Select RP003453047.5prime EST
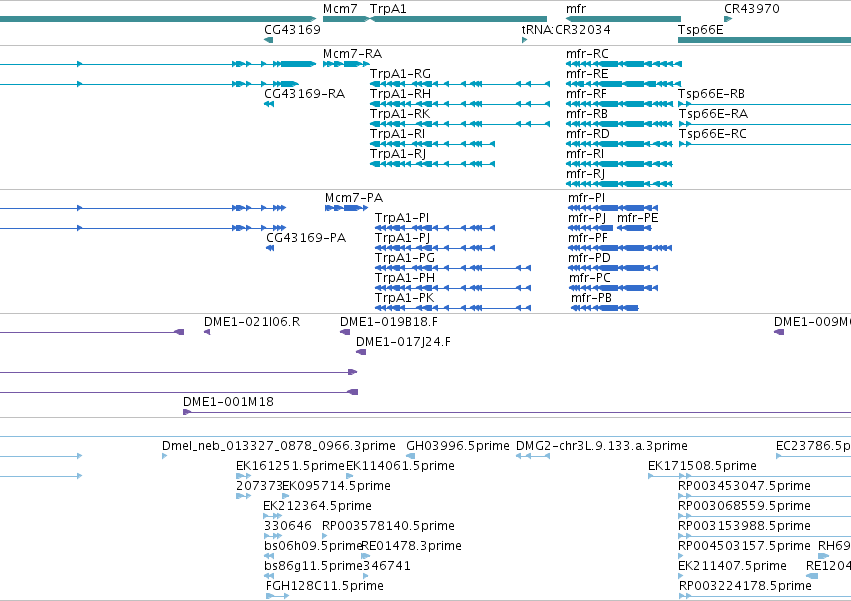The height and width of the screenshot is (601, 851). tap(765, 496)
